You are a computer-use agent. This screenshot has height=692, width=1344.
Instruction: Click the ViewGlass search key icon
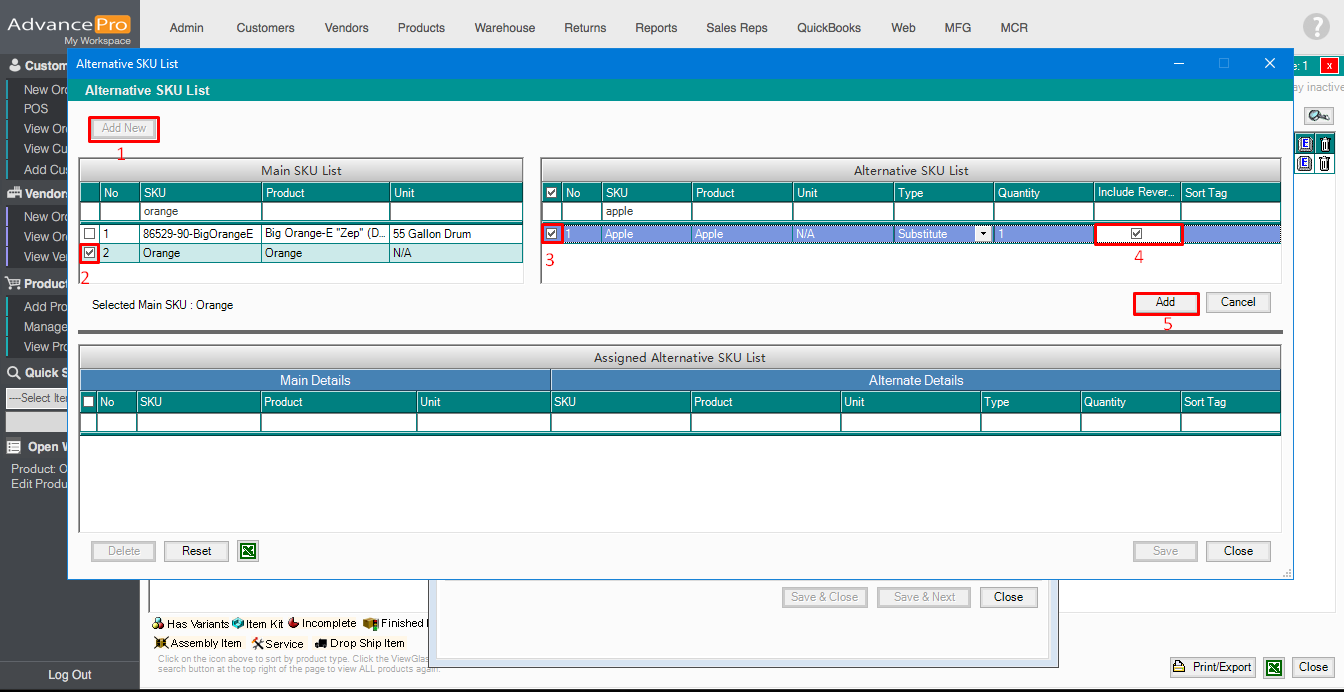1319,116
